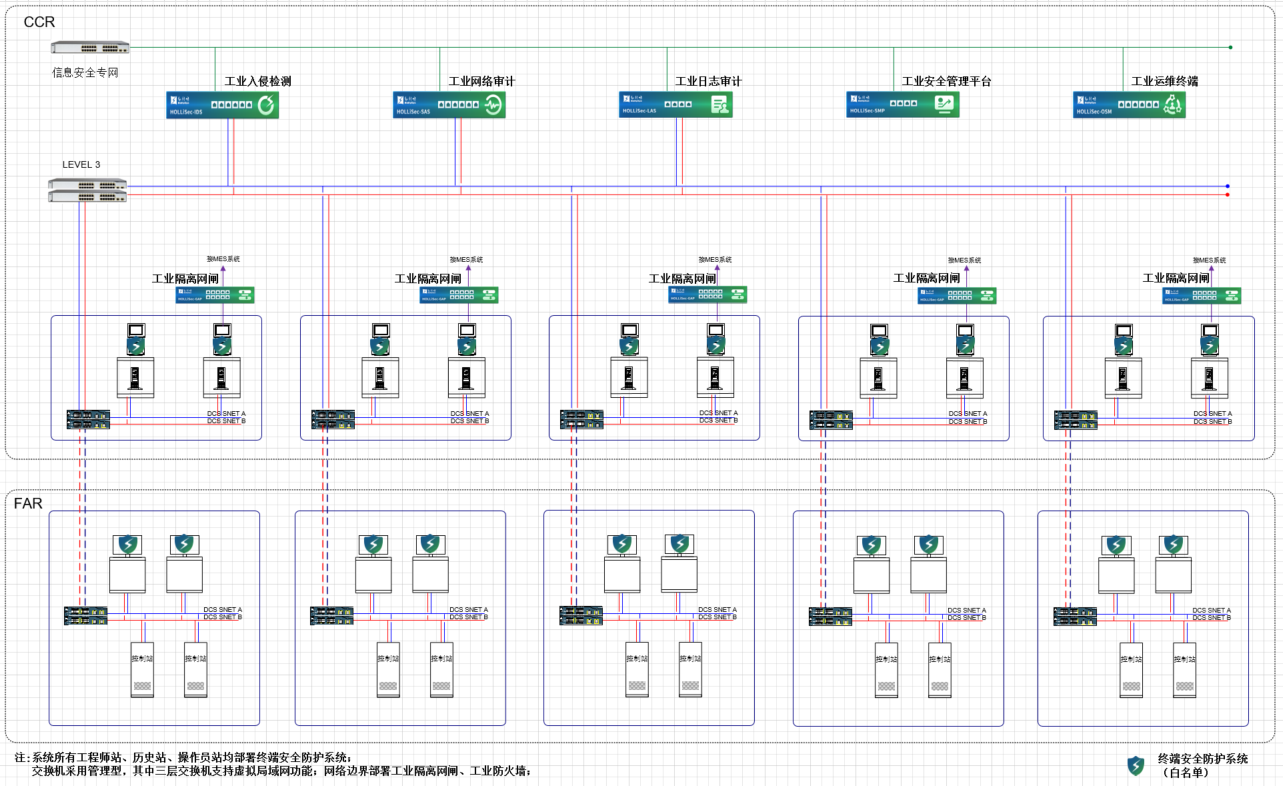Select the 工业运维终端 text label
This screenshot has width=1283, height=786.
[1164, 81]
